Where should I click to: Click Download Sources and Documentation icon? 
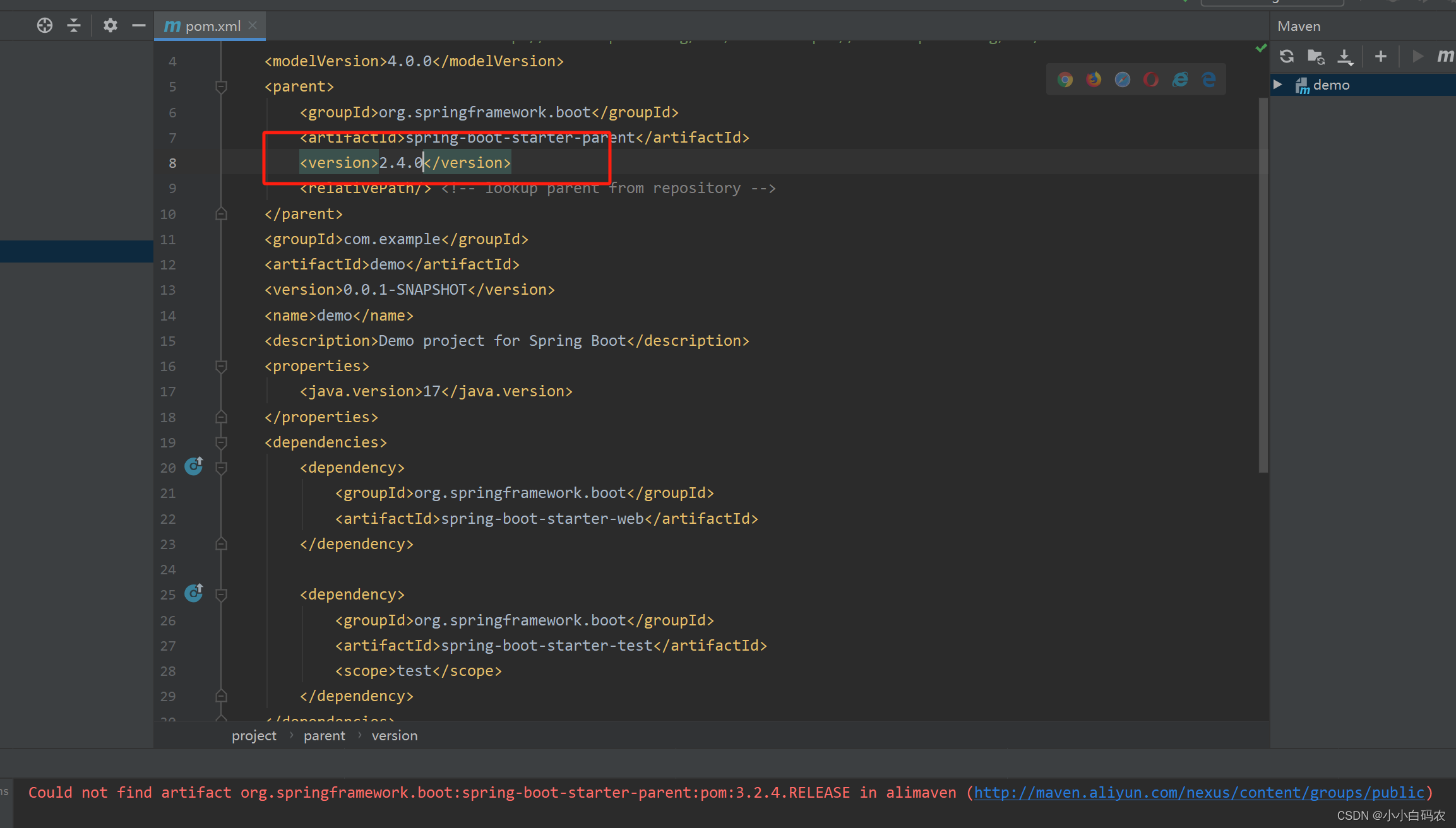(1345, 57)
